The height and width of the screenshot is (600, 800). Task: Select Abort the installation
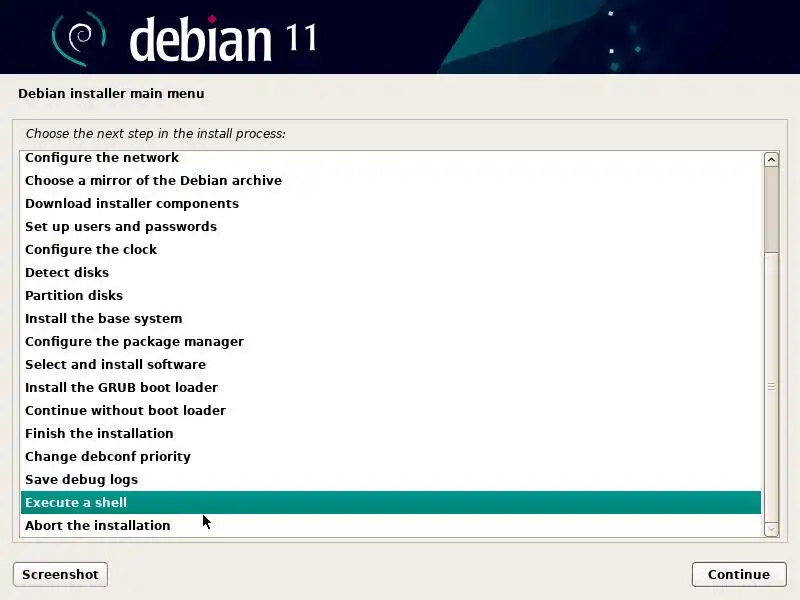click(390, 526)
